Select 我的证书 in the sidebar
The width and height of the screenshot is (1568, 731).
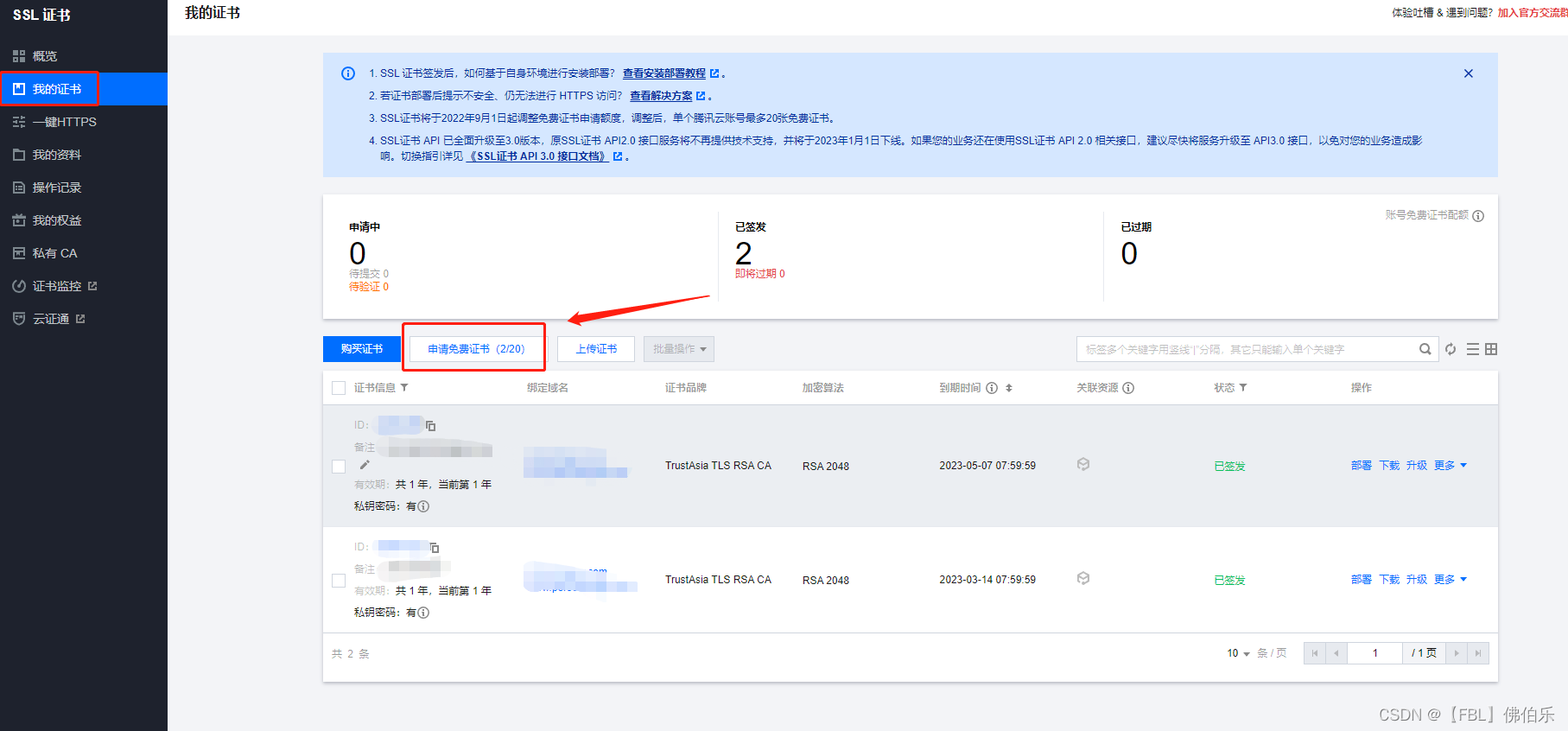(83, 89)
